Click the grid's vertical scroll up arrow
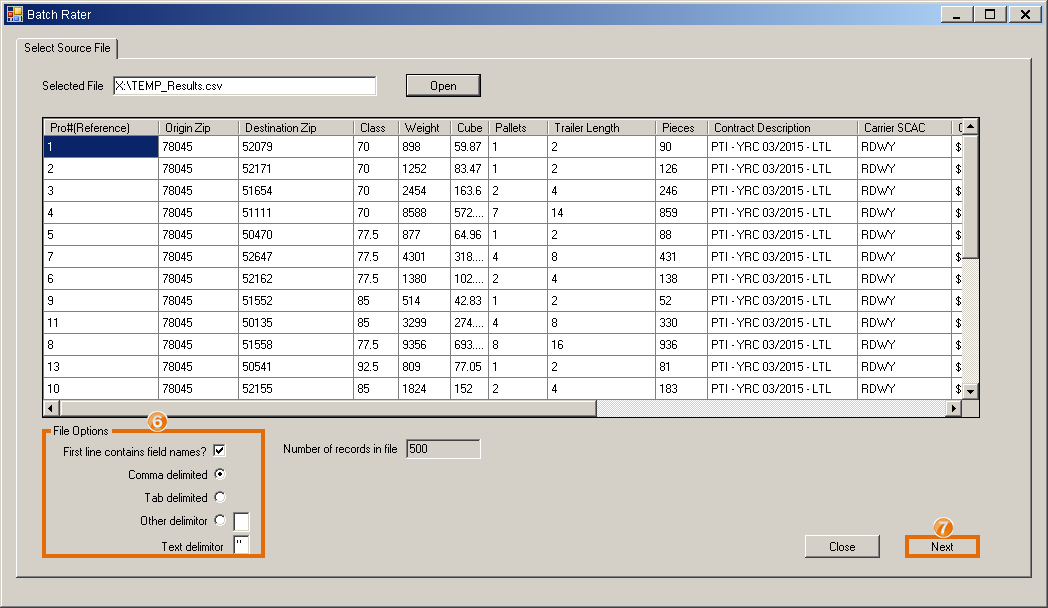Image resolution: width=1048 pixels, height=608 pixels. pyautogui.click(x=970, y=126)
